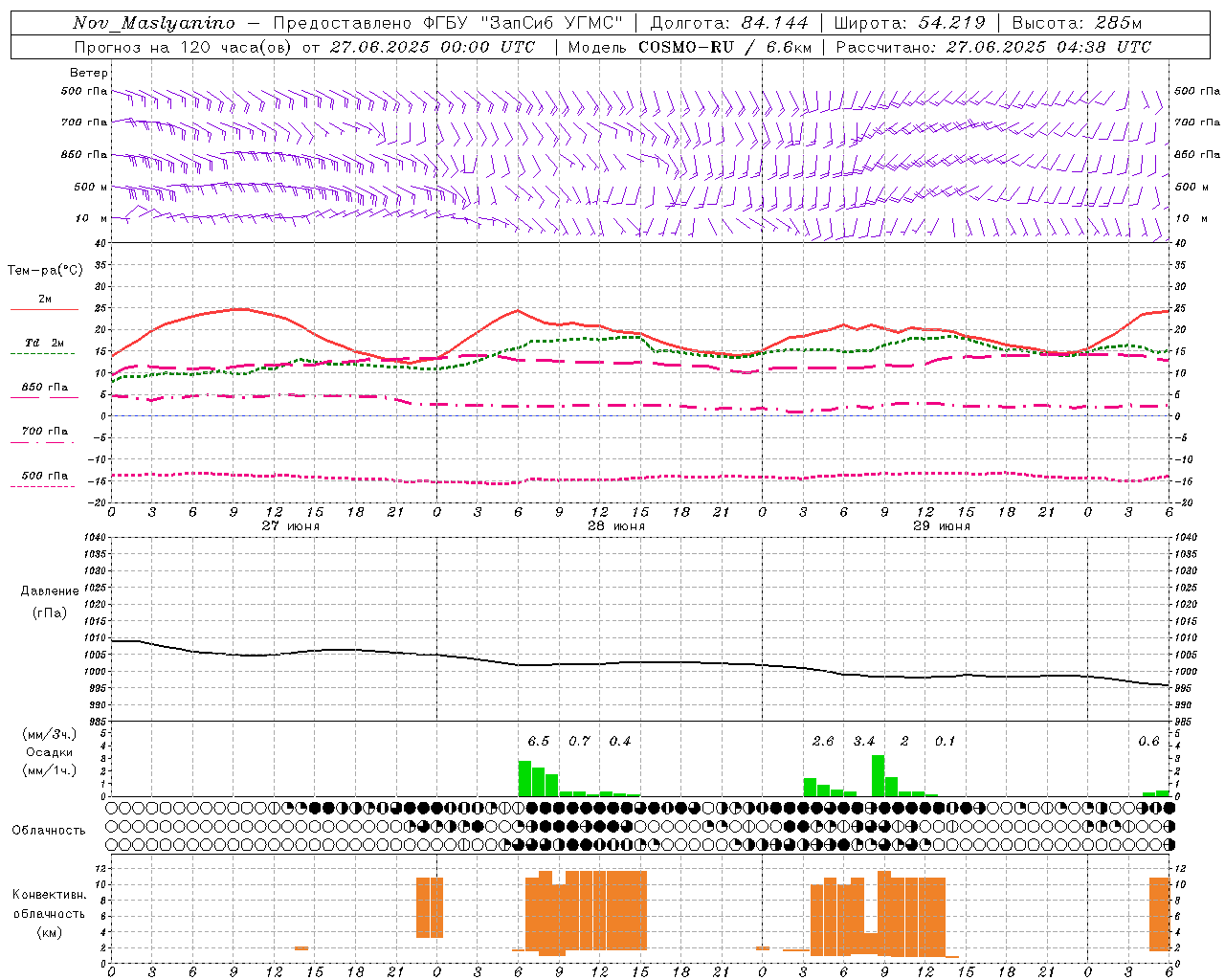Click the 6.5 precipitation total value
Screen dimensions: 1225x980
click(x=539, y=742)
